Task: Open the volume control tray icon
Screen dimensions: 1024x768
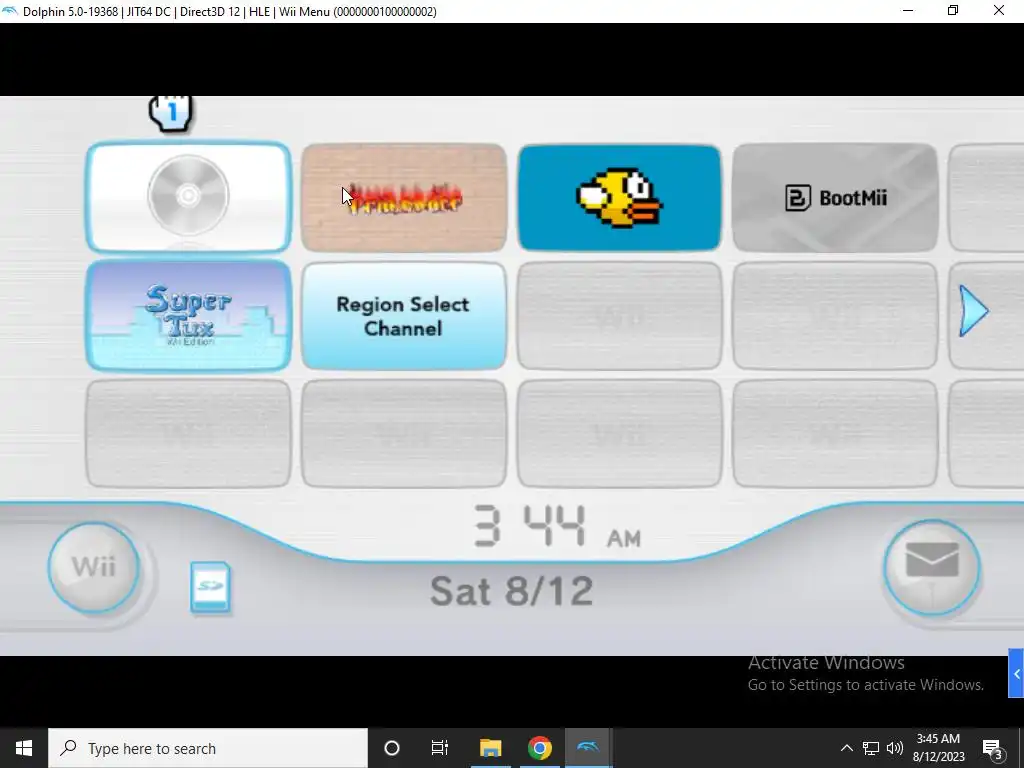Action: (x=895, y=748)
